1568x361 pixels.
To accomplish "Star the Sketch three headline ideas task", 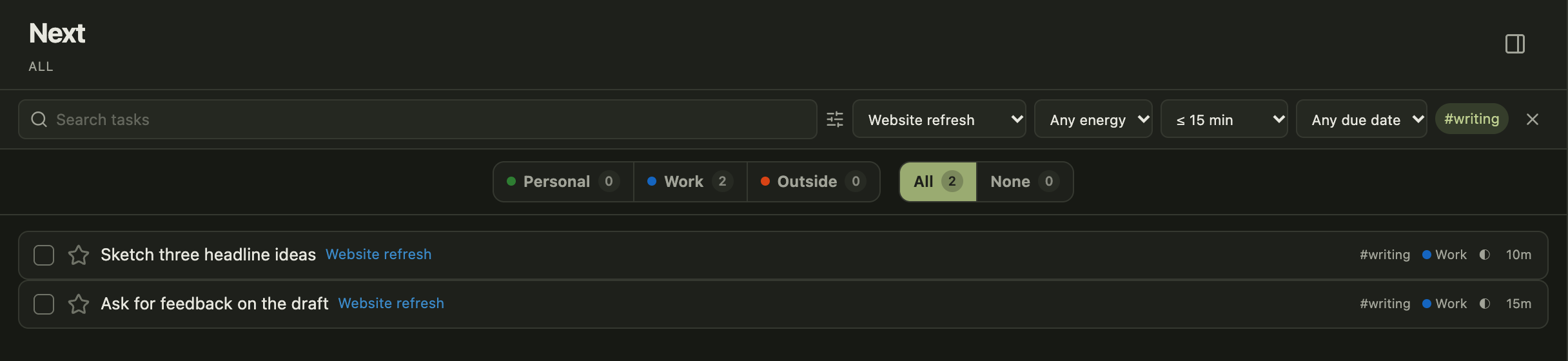I will tap(79, 255).
